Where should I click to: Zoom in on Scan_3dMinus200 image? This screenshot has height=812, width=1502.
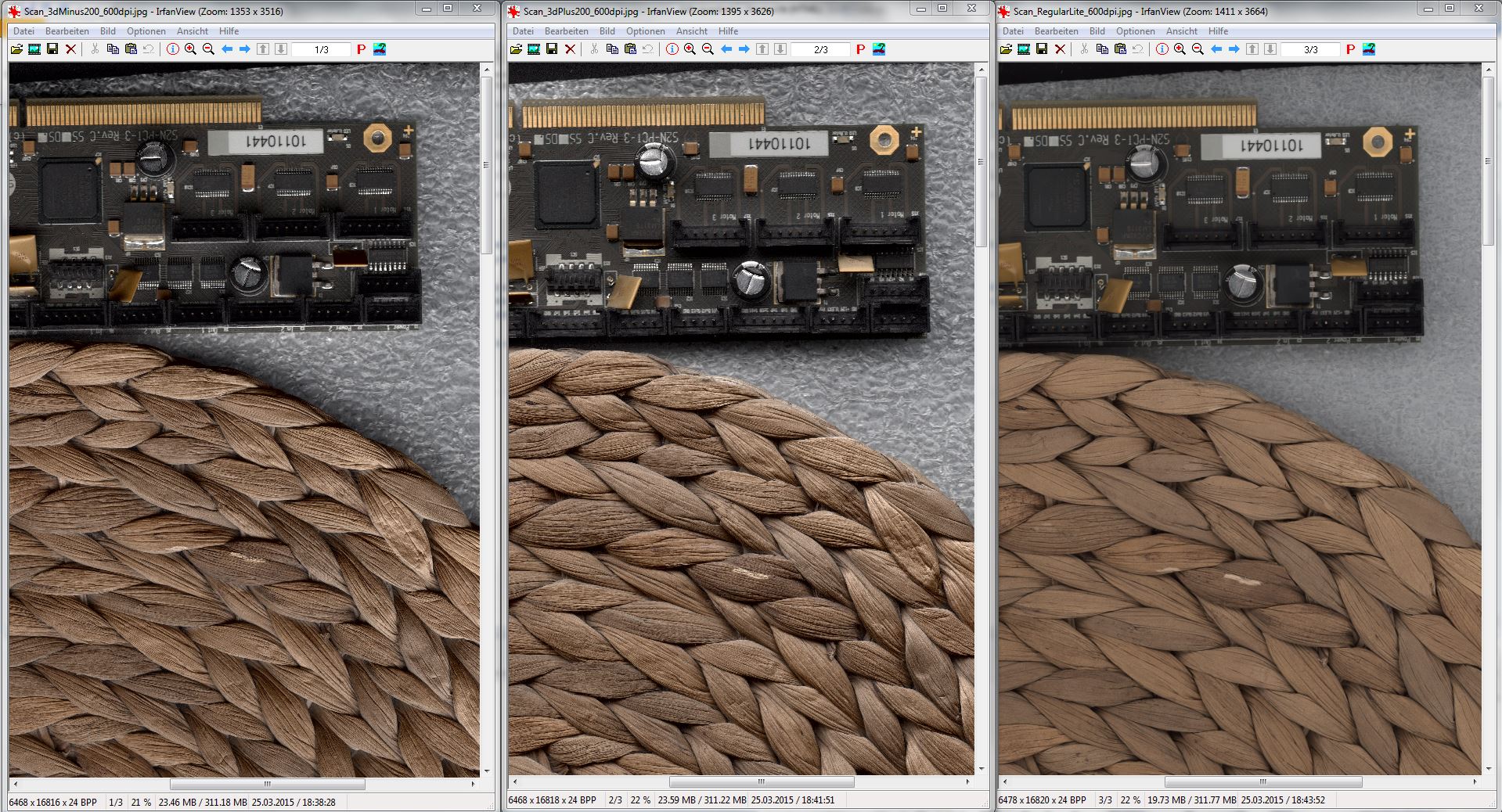pos(190,49)
